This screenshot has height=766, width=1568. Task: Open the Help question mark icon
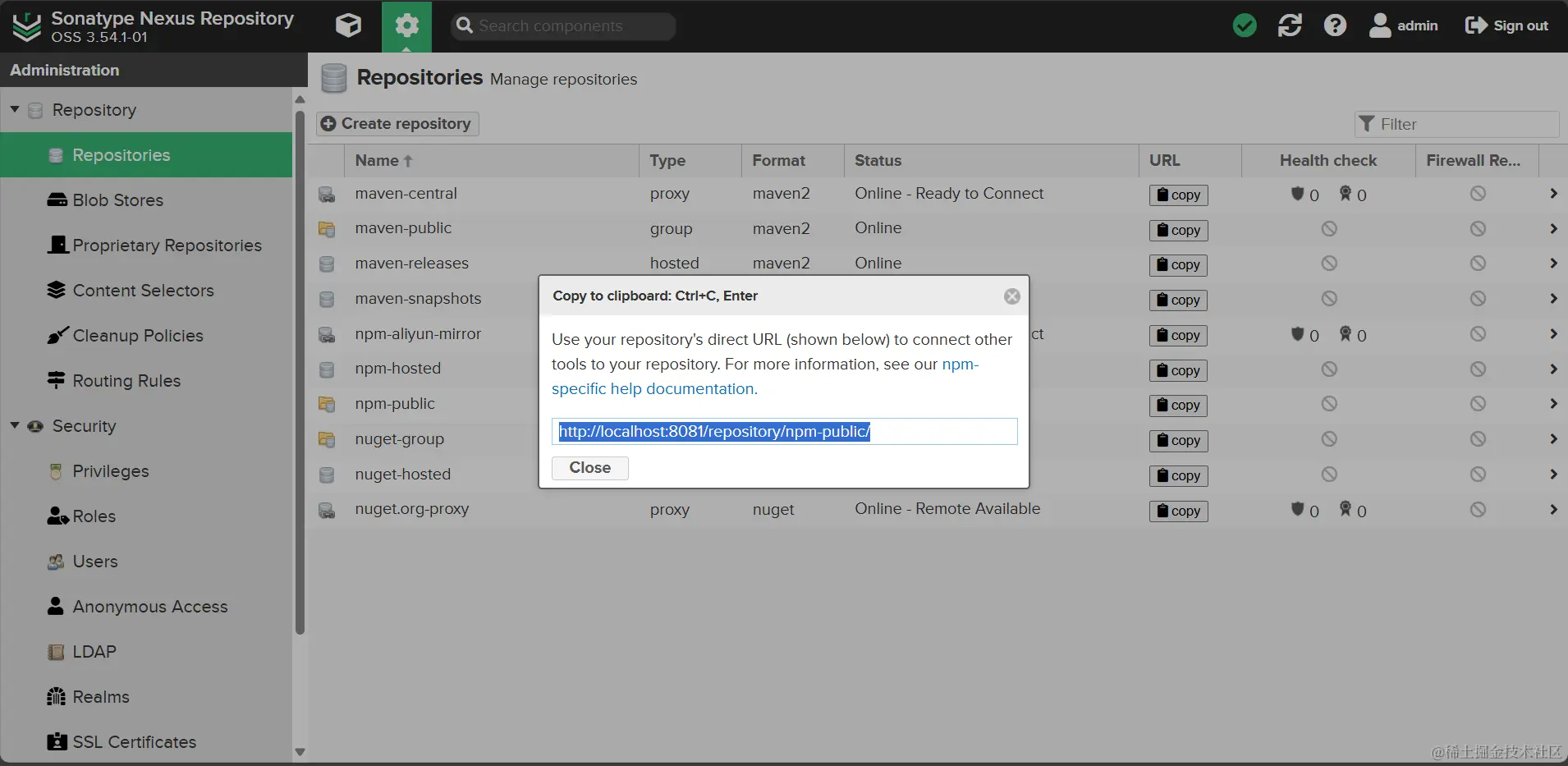(x=1335, y=25)
